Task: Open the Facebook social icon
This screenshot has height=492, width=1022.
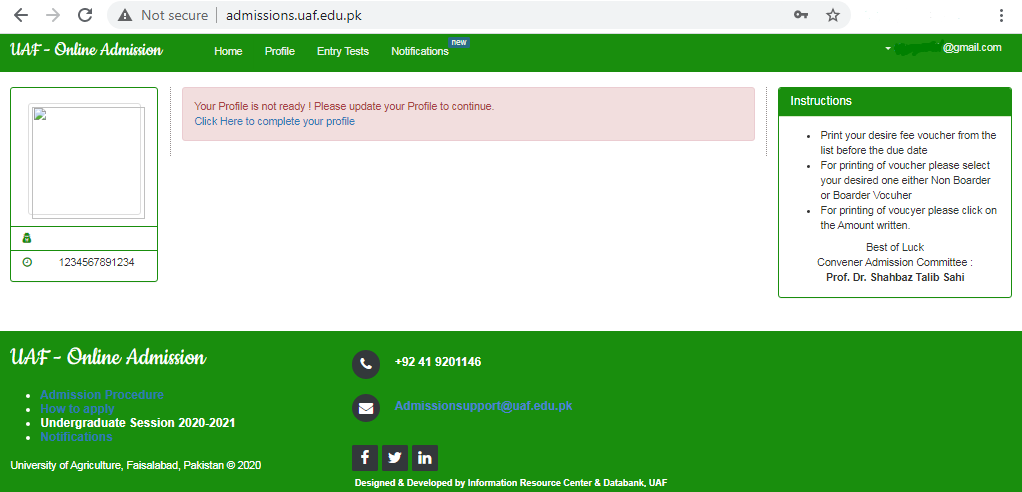Action: 365,457
